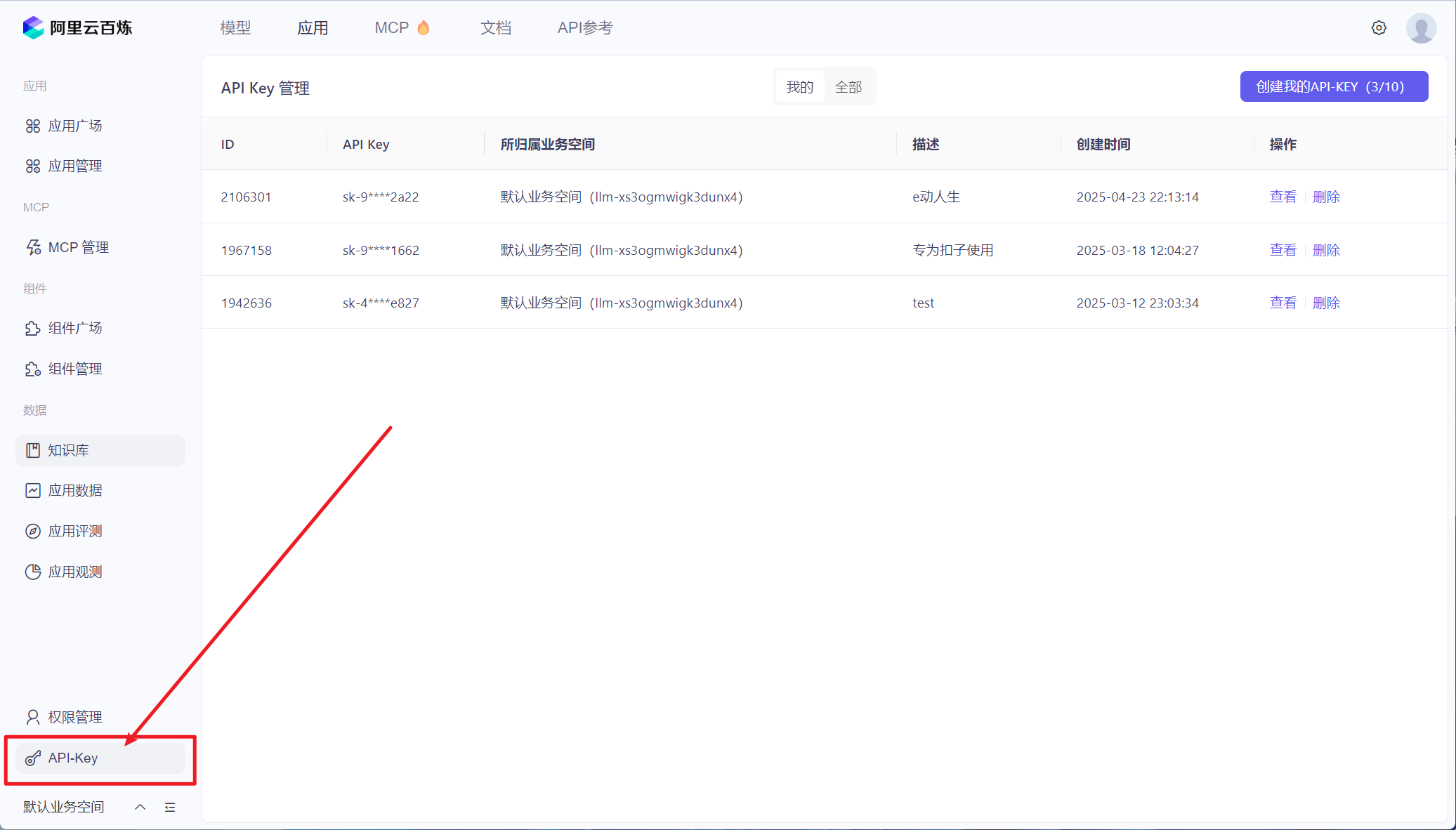
Task: Select the API-Key sidebar item
Action: tap(73, 758)
